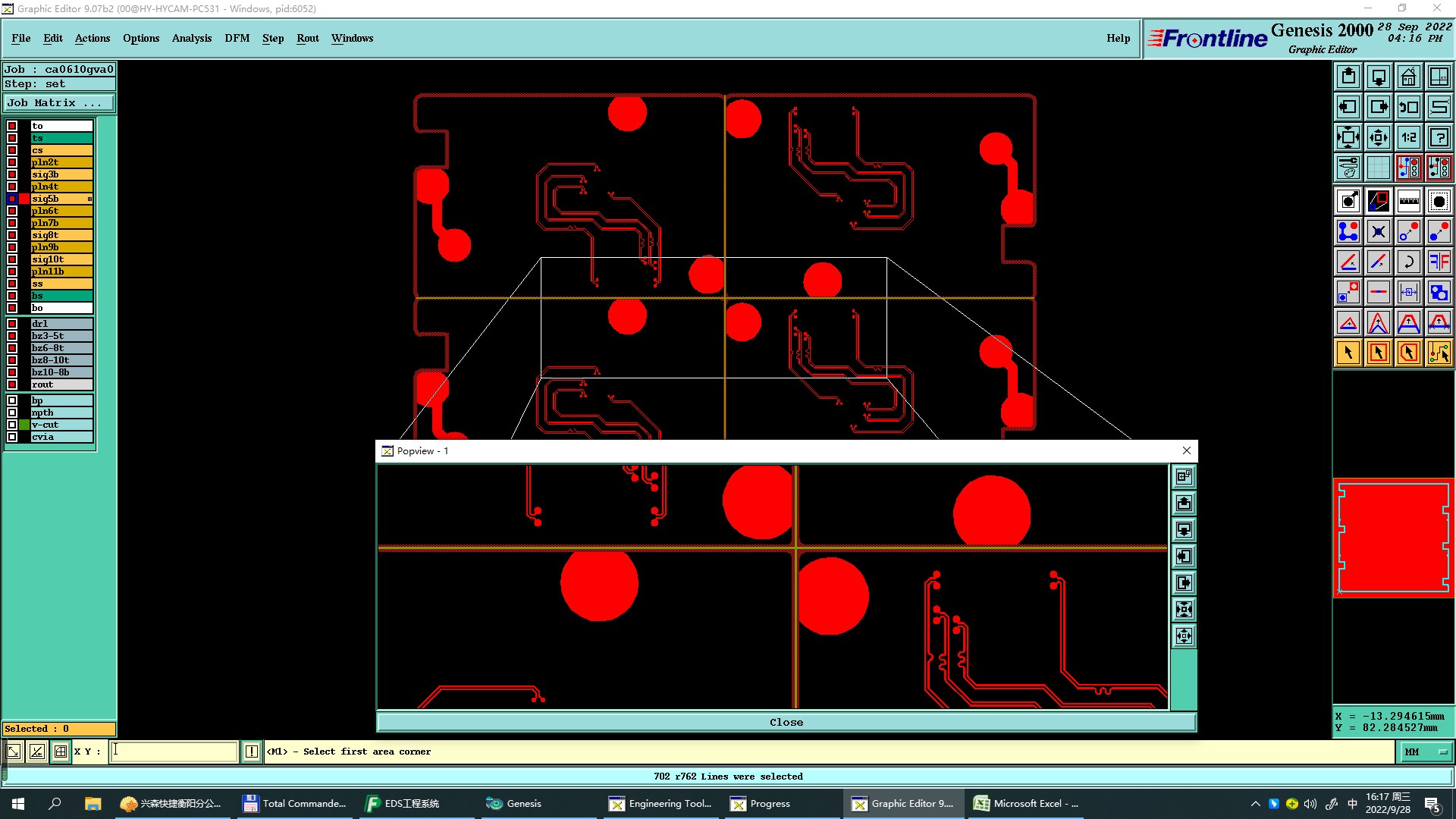Expand sig5b layer options marker
This screenshot has height=819, width=1456.
[x=89, y=199]
